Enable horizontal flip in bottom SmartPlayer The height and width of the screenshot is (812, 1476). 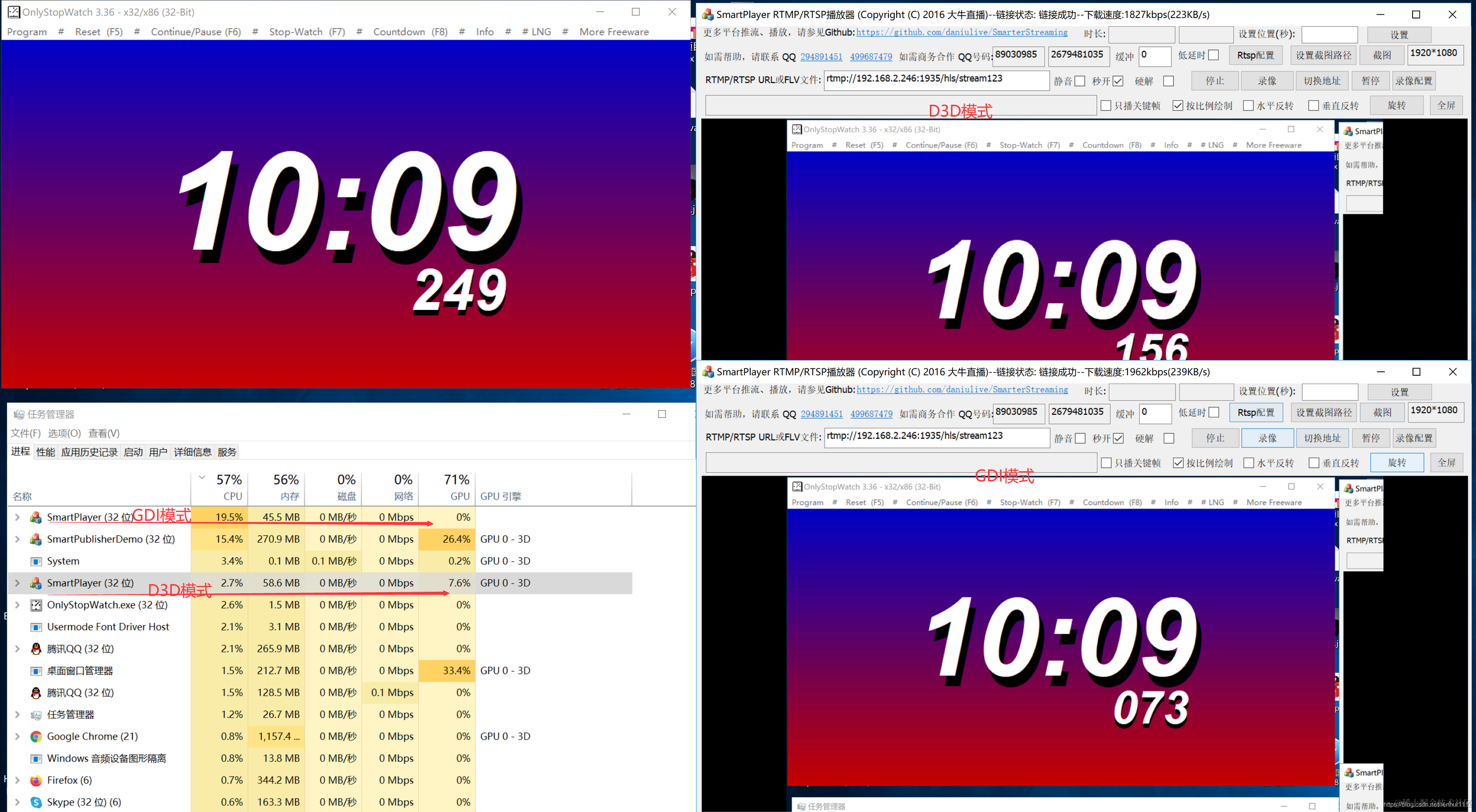[x=1249, y=463]
